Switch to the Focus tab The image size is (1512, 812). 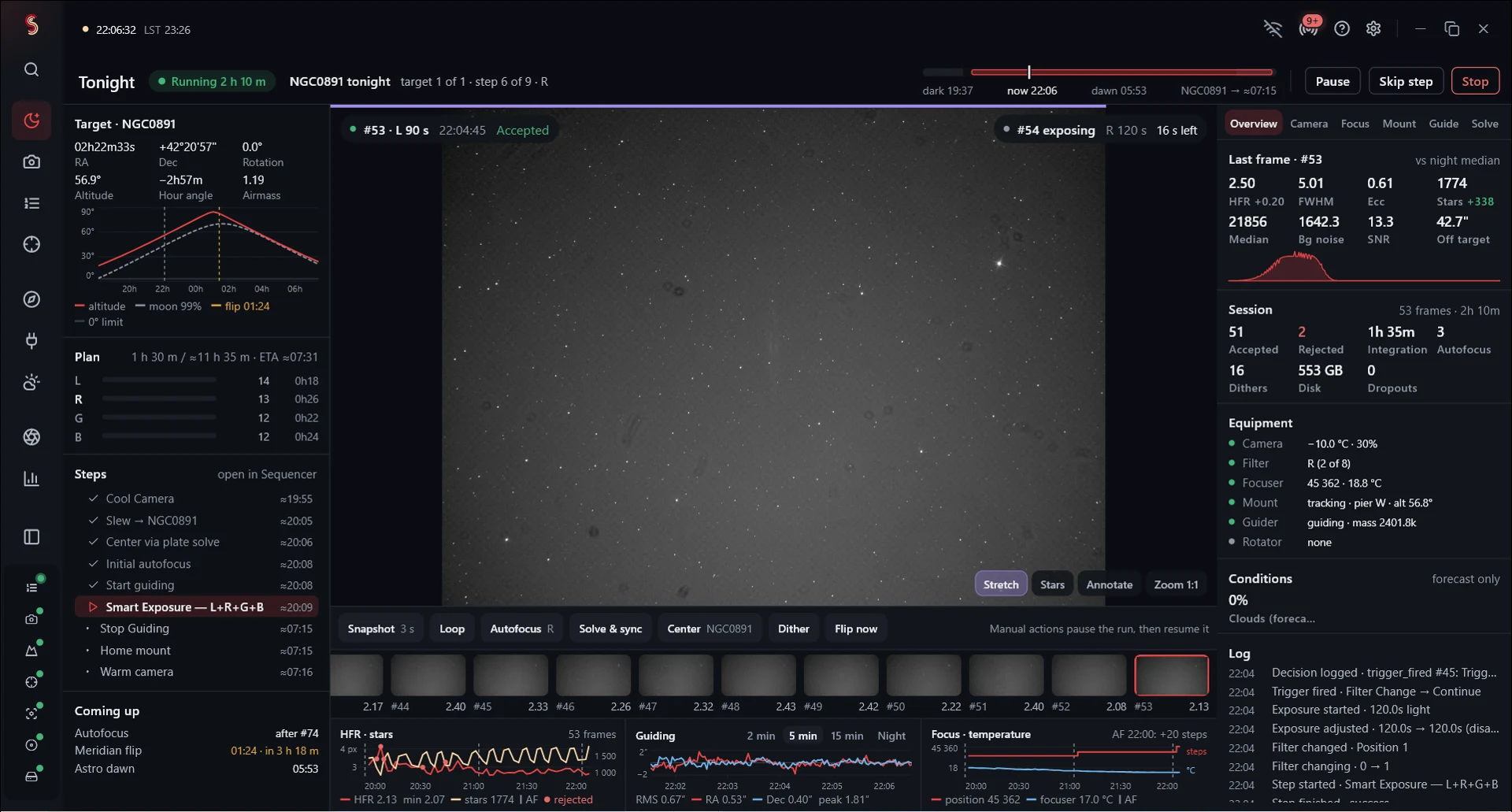click(x=1354, y=124)
